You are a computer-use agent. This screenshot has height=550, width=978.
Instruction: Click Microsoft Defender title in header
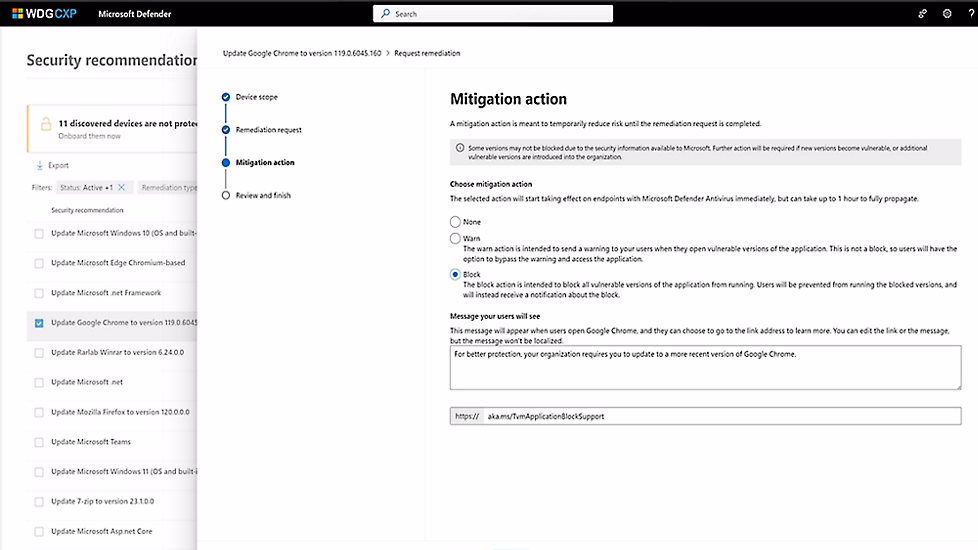point(135,14)
